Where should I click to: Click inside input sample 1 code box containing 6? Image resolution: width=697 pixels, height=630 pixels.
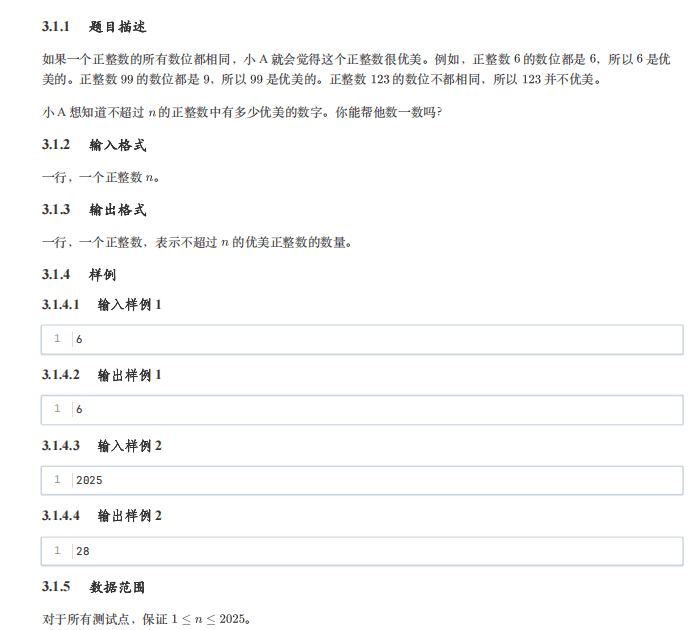[362, 340]
